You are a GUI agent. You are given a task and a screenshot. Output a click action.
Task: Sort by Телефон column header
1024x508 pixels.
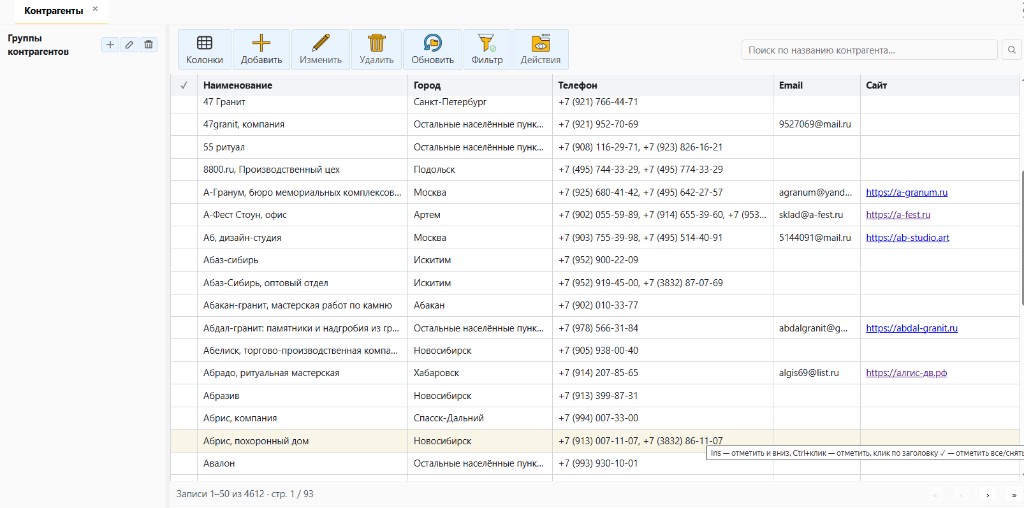pos(663,86)
